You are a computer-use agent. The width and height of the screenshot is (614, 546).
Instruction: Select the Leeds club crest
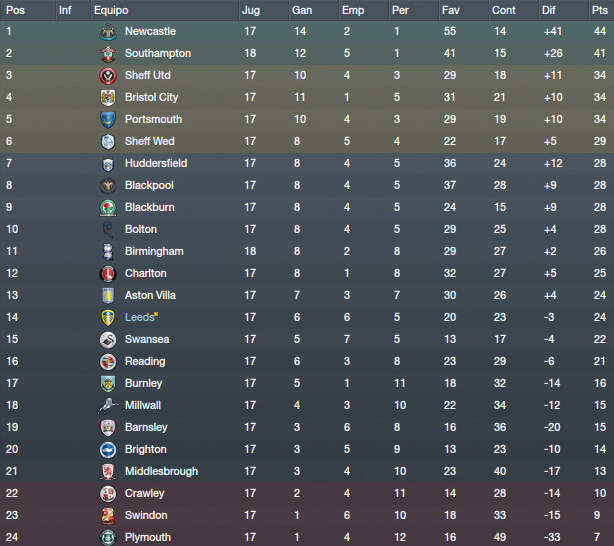click(108, 318)
